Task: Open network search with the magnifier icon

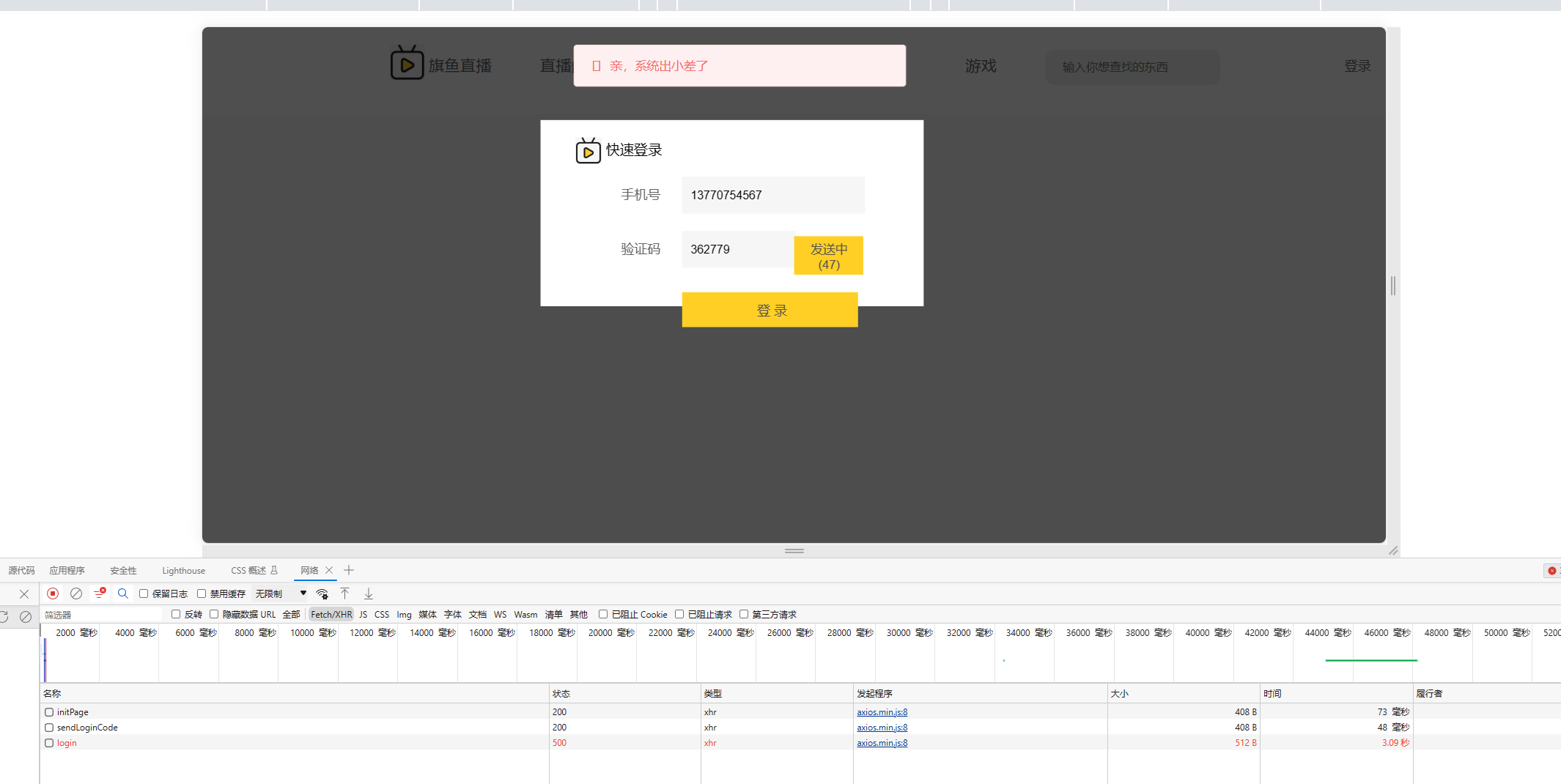Action: pyautogui.click(x=123, y=593)
